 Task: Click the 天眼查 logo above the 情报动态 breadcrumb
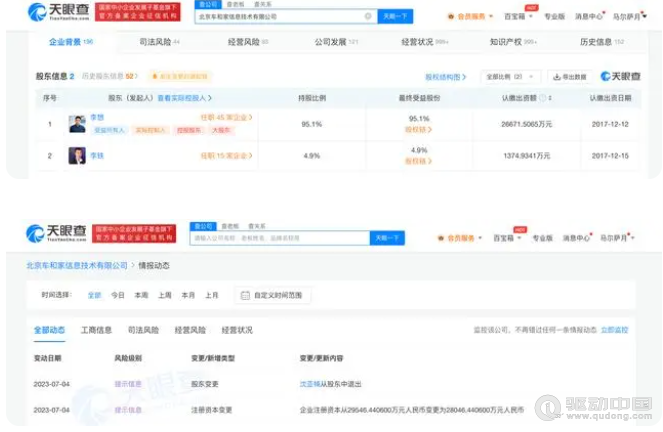(56, 233)
